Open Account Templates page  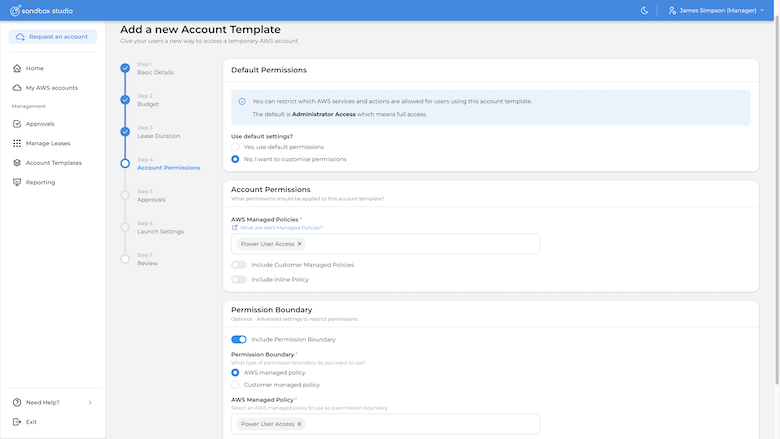click(53, 163)
